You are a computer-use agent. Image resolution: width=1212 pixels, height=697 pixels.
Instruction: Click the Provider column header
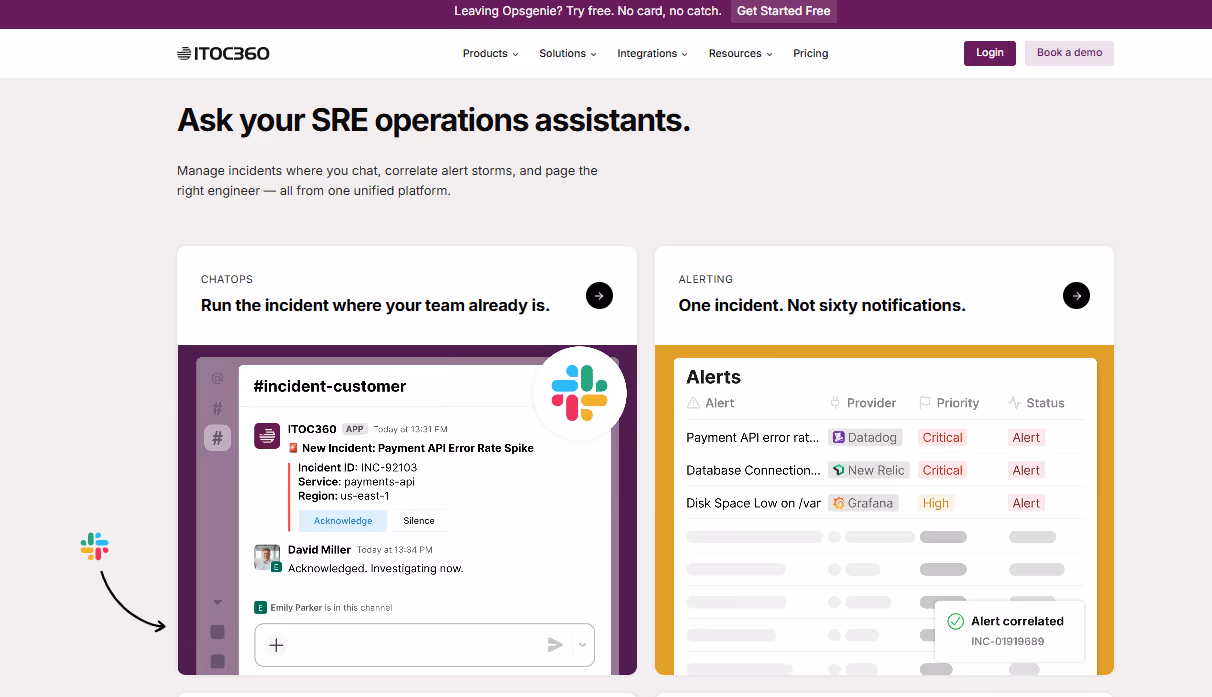coord(871,403)
